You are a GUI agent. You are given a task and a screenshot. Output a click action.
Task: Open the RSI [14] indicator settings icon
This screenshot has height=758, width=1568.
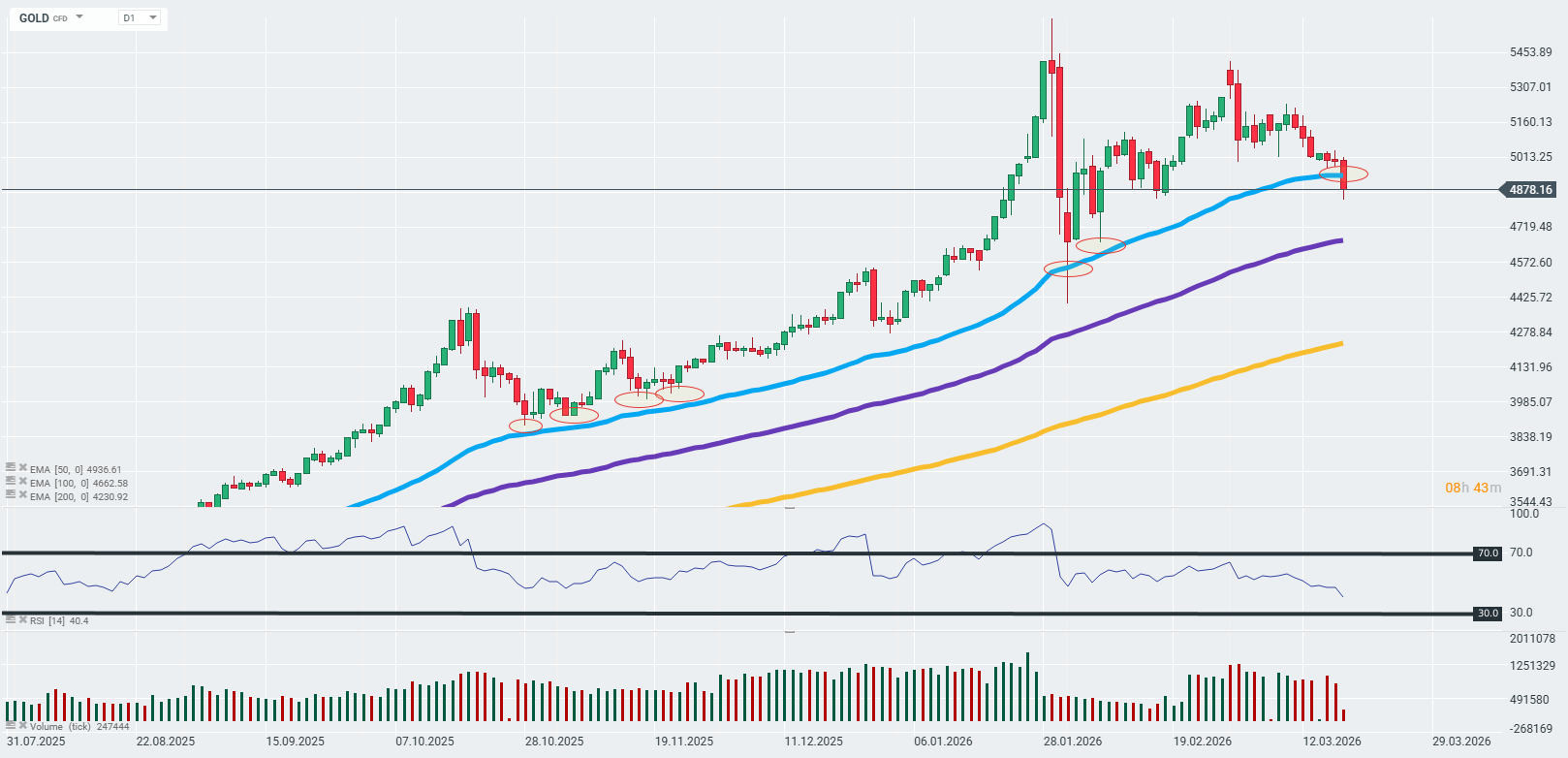tap(11, 619)
